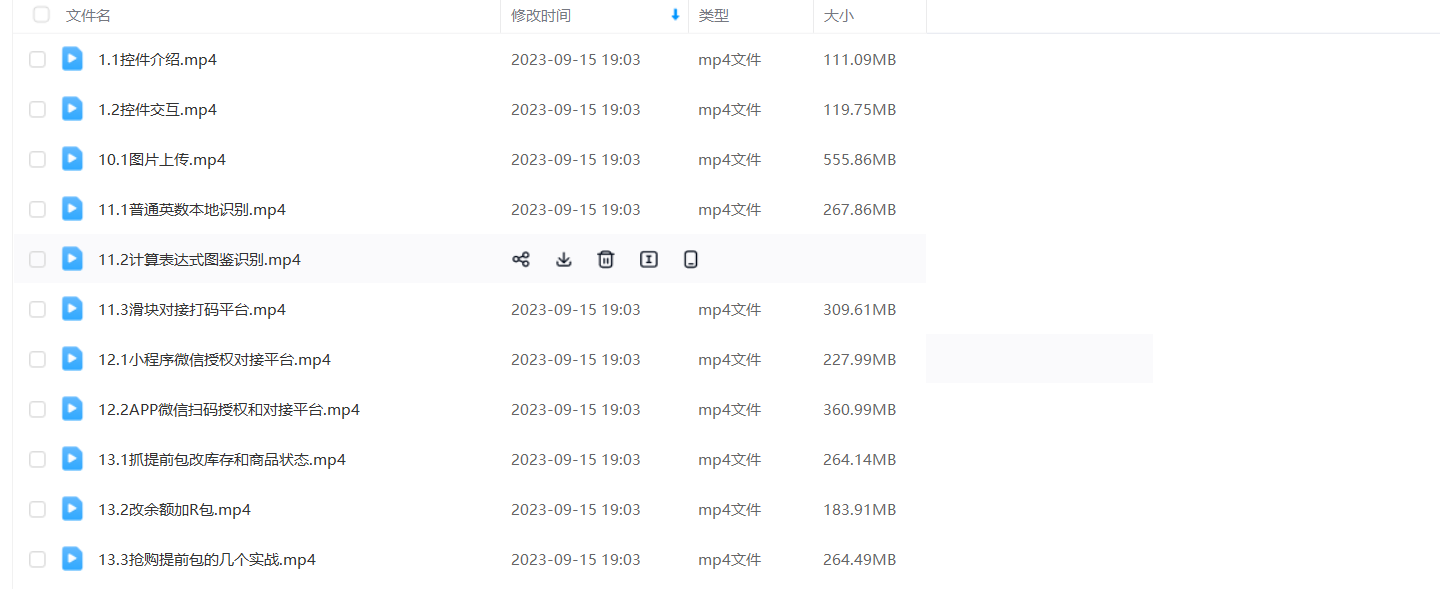Image resolution: width=1440 pixels, height=589 pixels.
Task: Toggle the select-all checkbox in header
Action: 41,15
